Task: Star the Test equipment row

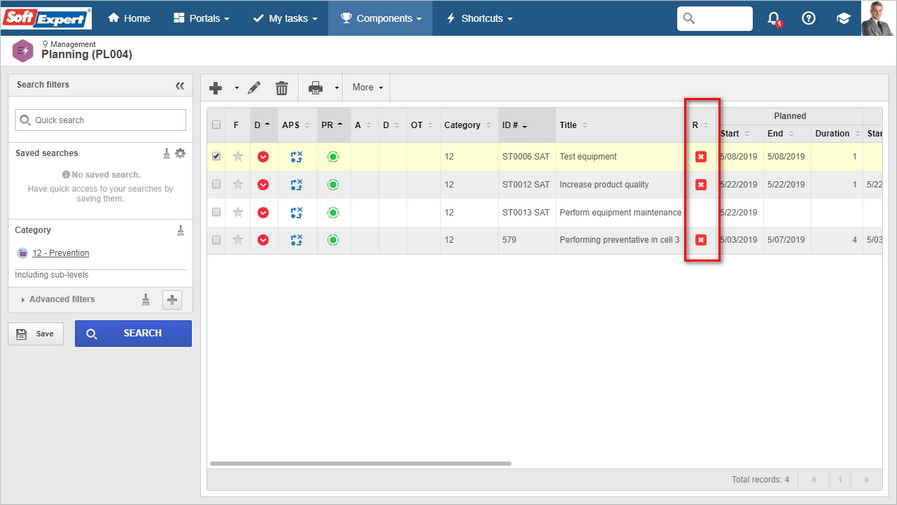Action: click(238, 156)
